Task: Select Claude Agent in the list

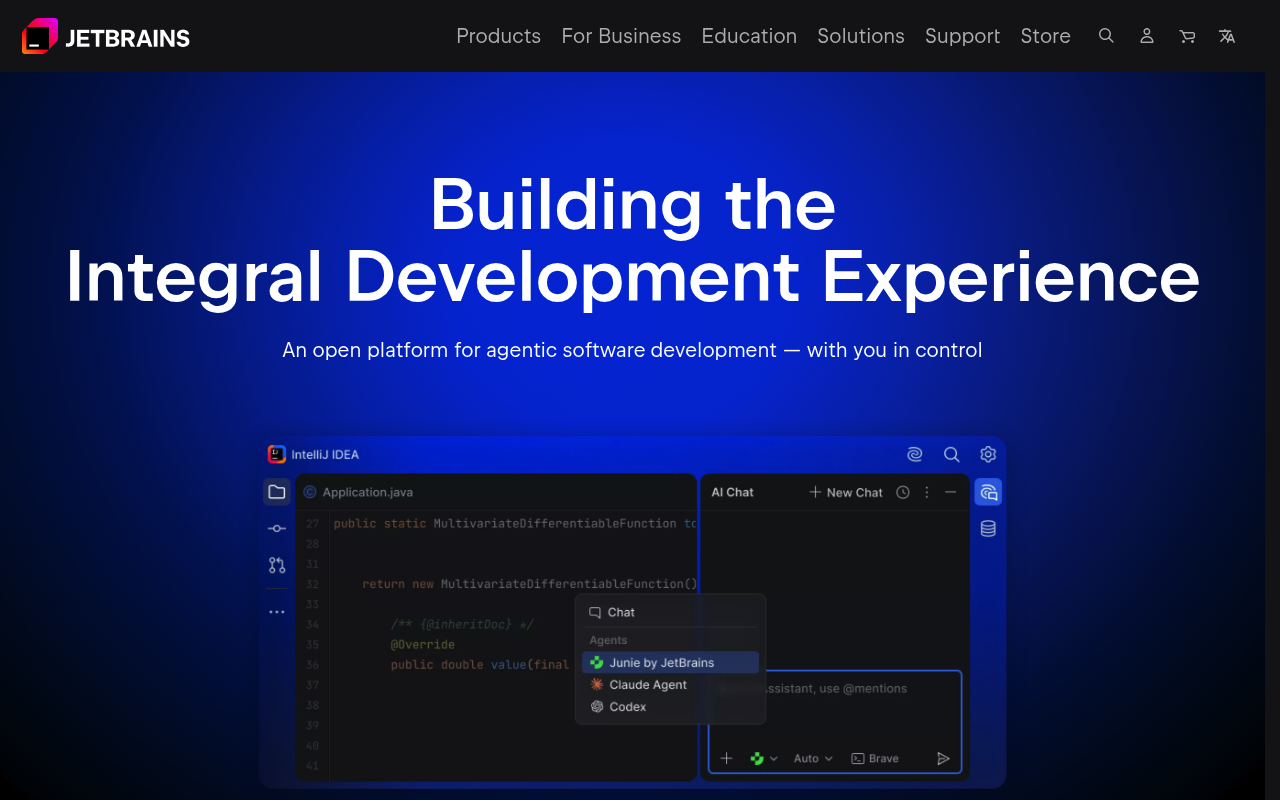Action: pyautogui.click(x=670, y=685)
